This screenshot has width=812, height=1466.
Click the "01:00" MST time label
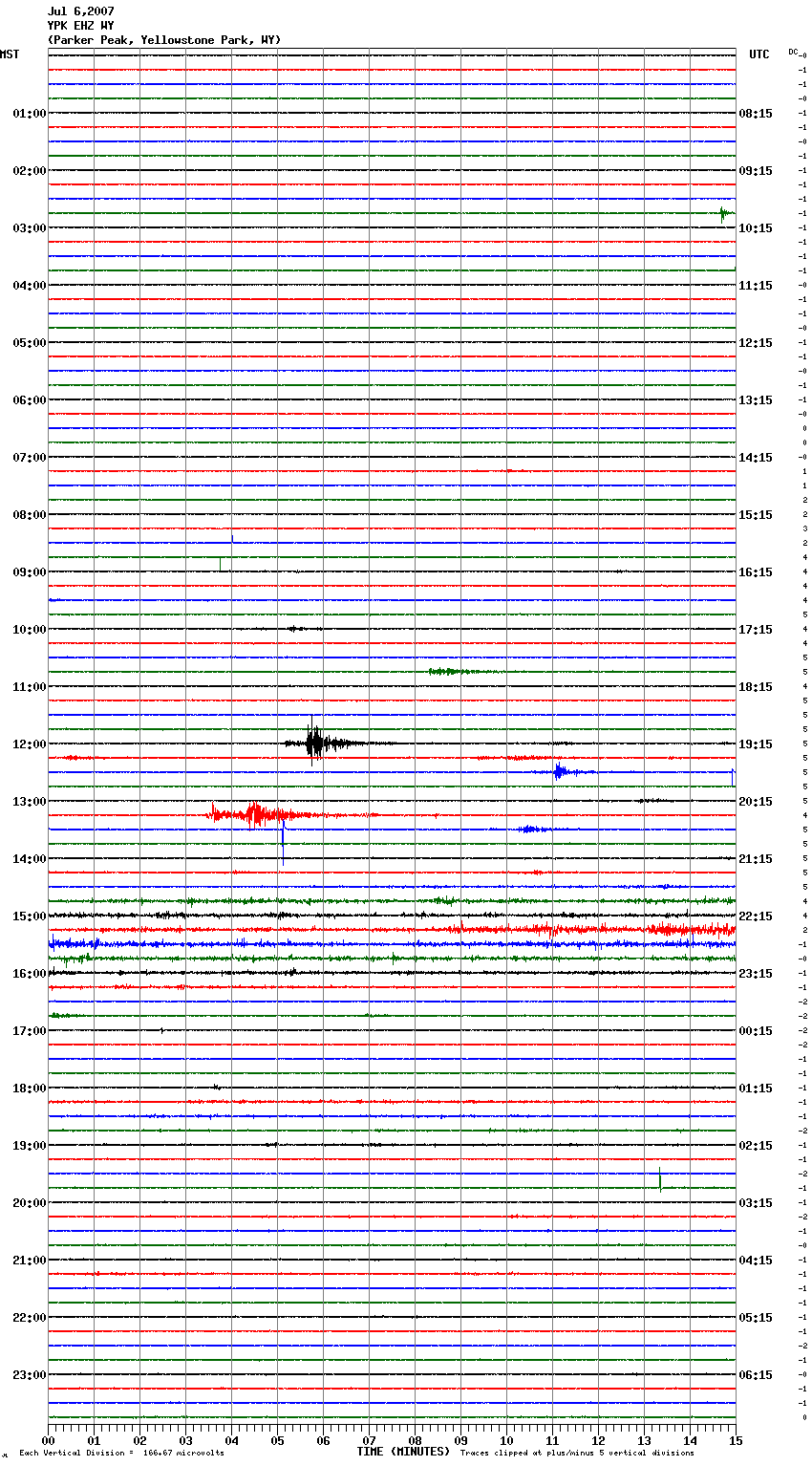pos(30,114)
